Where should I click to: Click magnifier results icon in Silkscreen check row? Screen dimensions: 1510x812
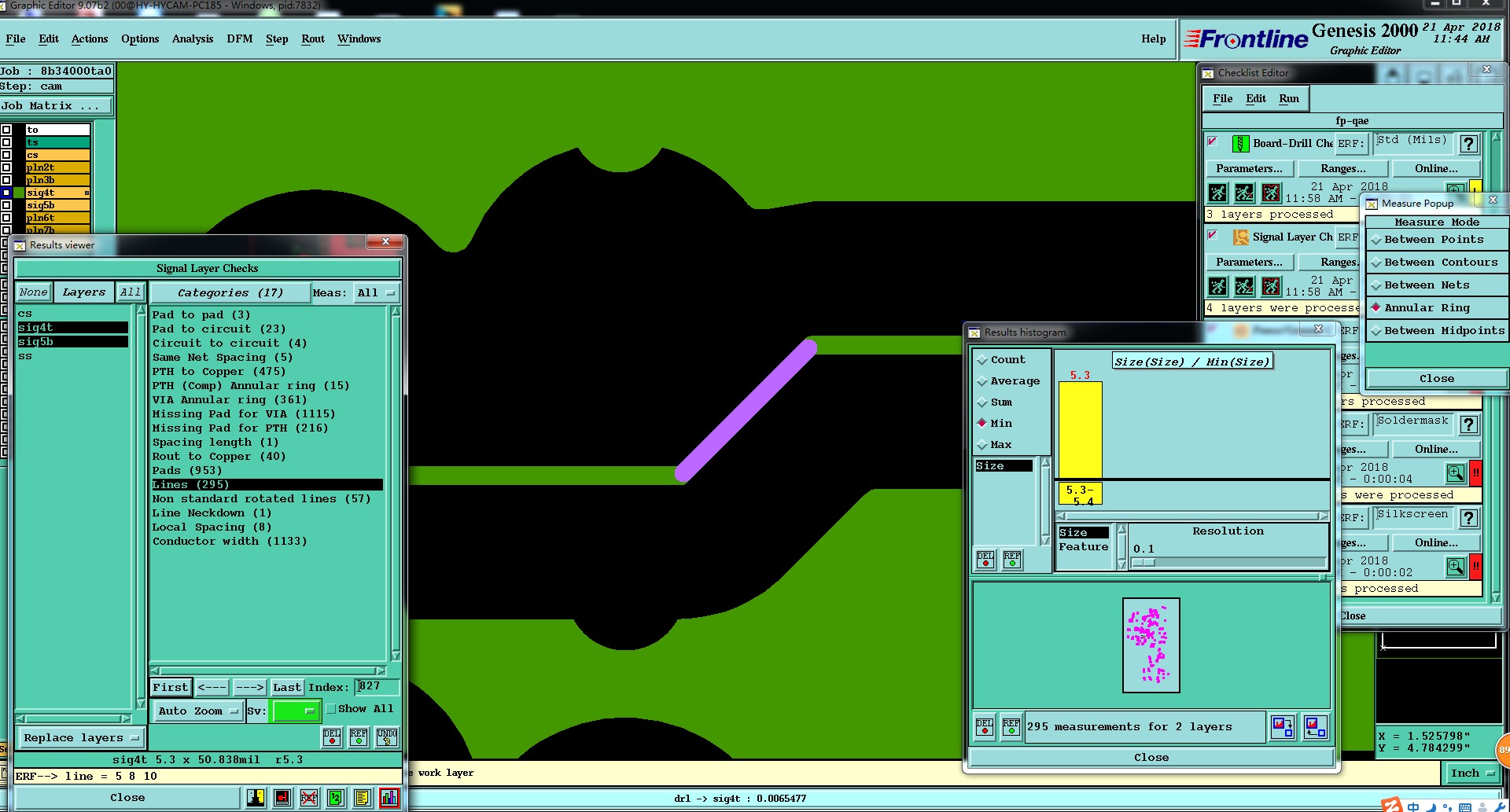coord(1456,567)
